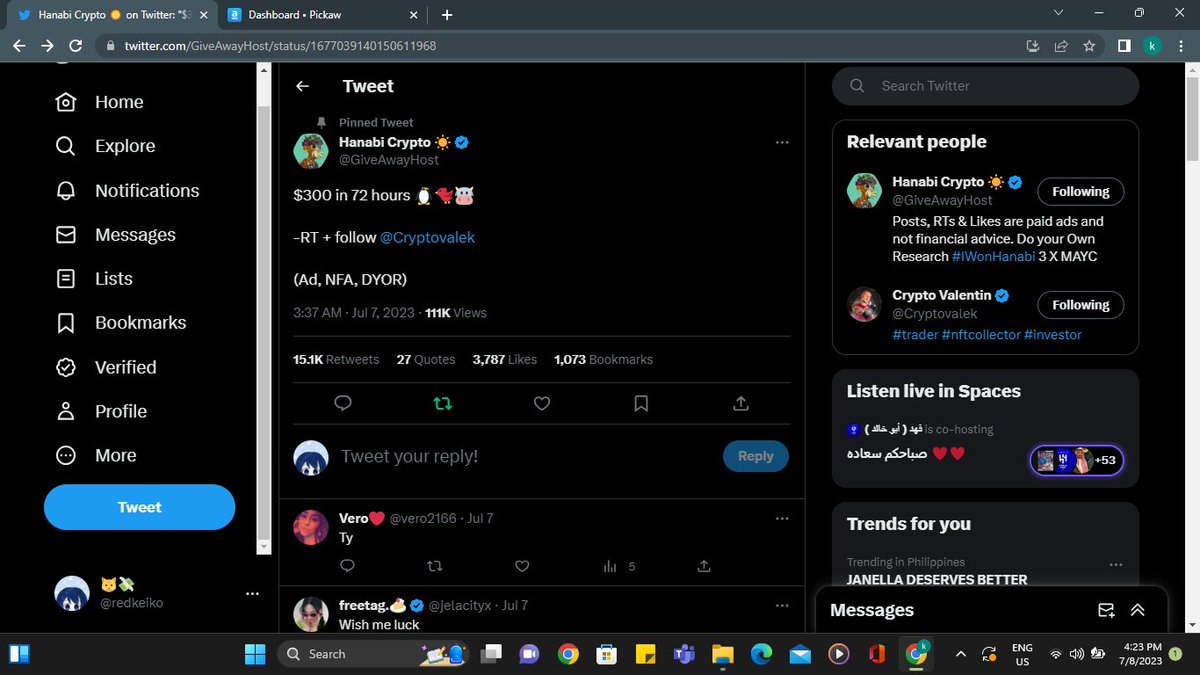1200x675 pixels.
Task: Open Lists in the sidebar
Action: pyautogui.click(x=94, y=278)
